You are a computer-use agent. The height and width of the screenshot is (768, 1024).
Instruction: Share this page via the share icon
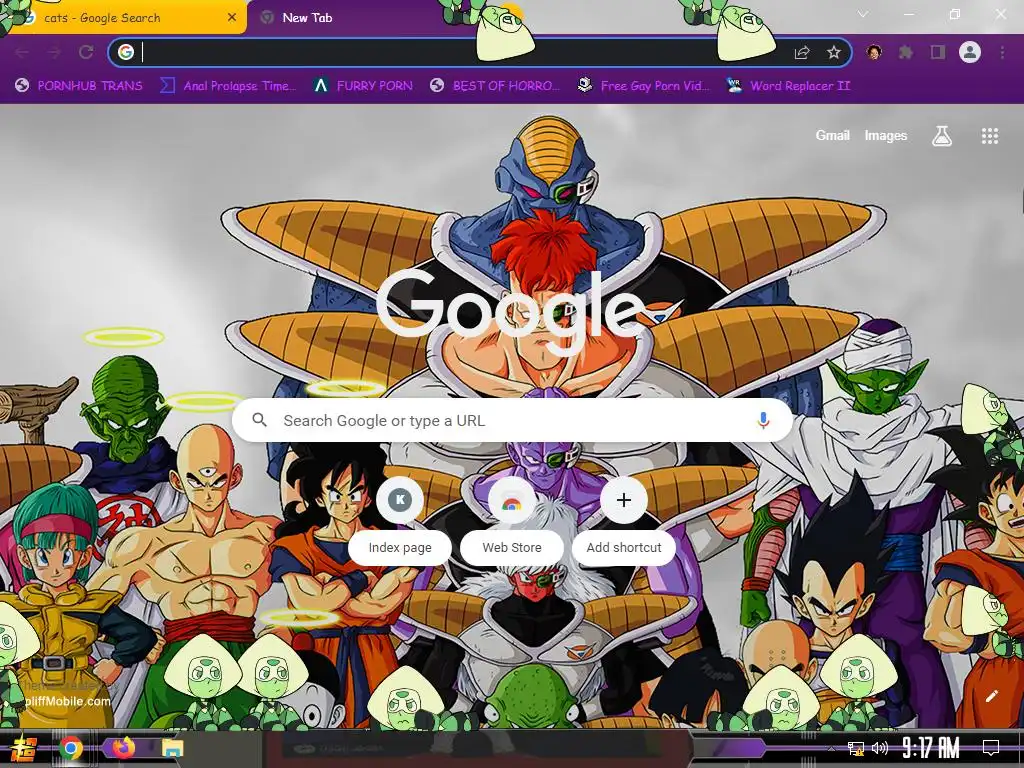pos(802,52)
